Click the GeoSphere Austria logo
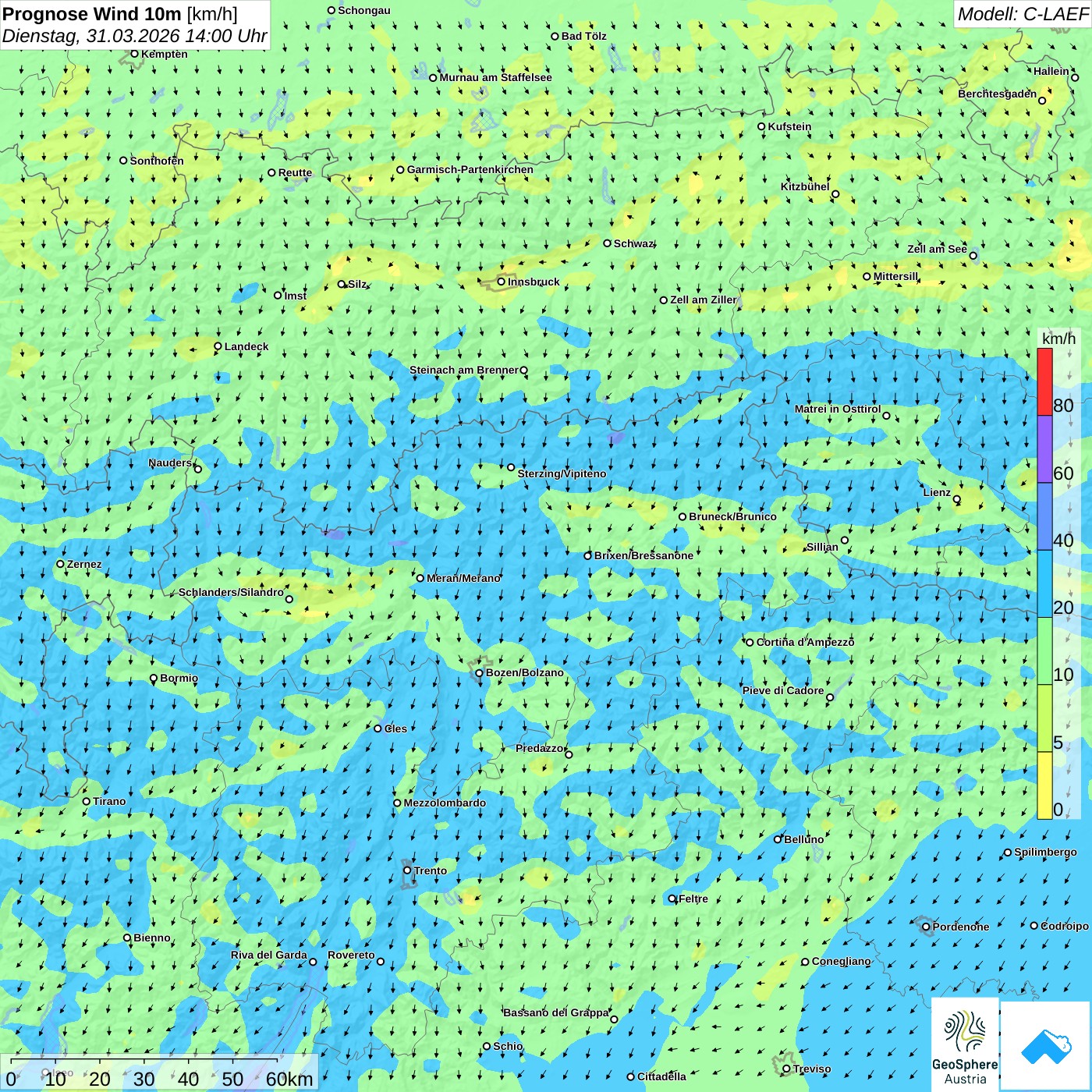1092x1092 pixels. [x=965, y=1044]
